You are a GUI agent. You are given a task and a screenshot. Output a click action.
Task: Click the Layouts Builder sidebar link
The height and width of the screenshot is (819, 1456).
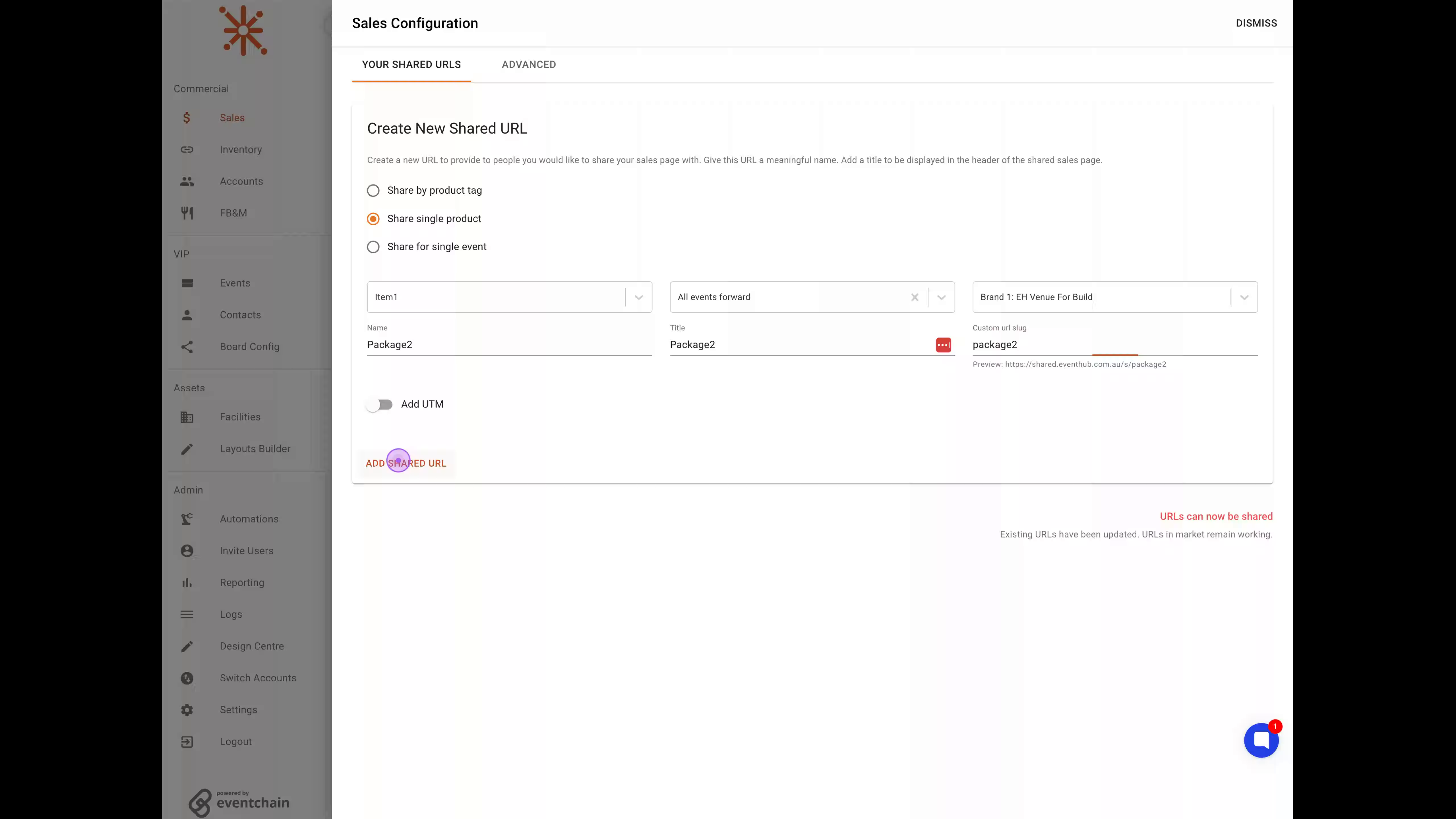click(255, 449)
